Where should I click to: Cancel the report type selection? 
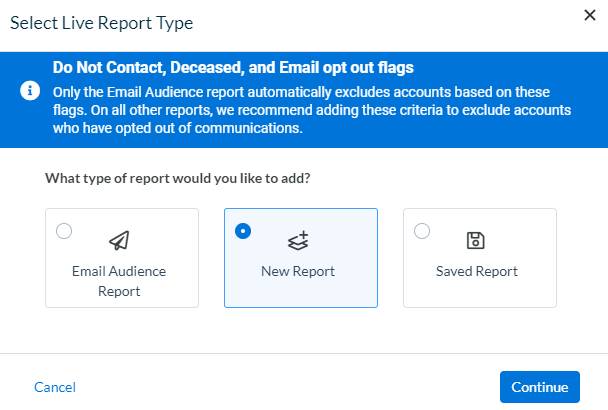55,387
